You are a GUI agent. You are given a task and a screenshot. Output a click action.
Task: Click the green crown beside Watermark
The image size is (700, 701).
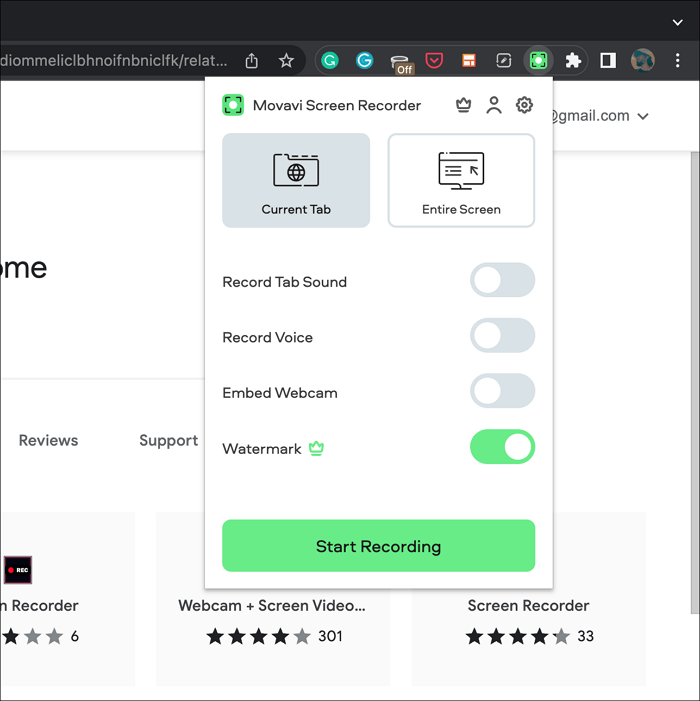click(316, 448)
